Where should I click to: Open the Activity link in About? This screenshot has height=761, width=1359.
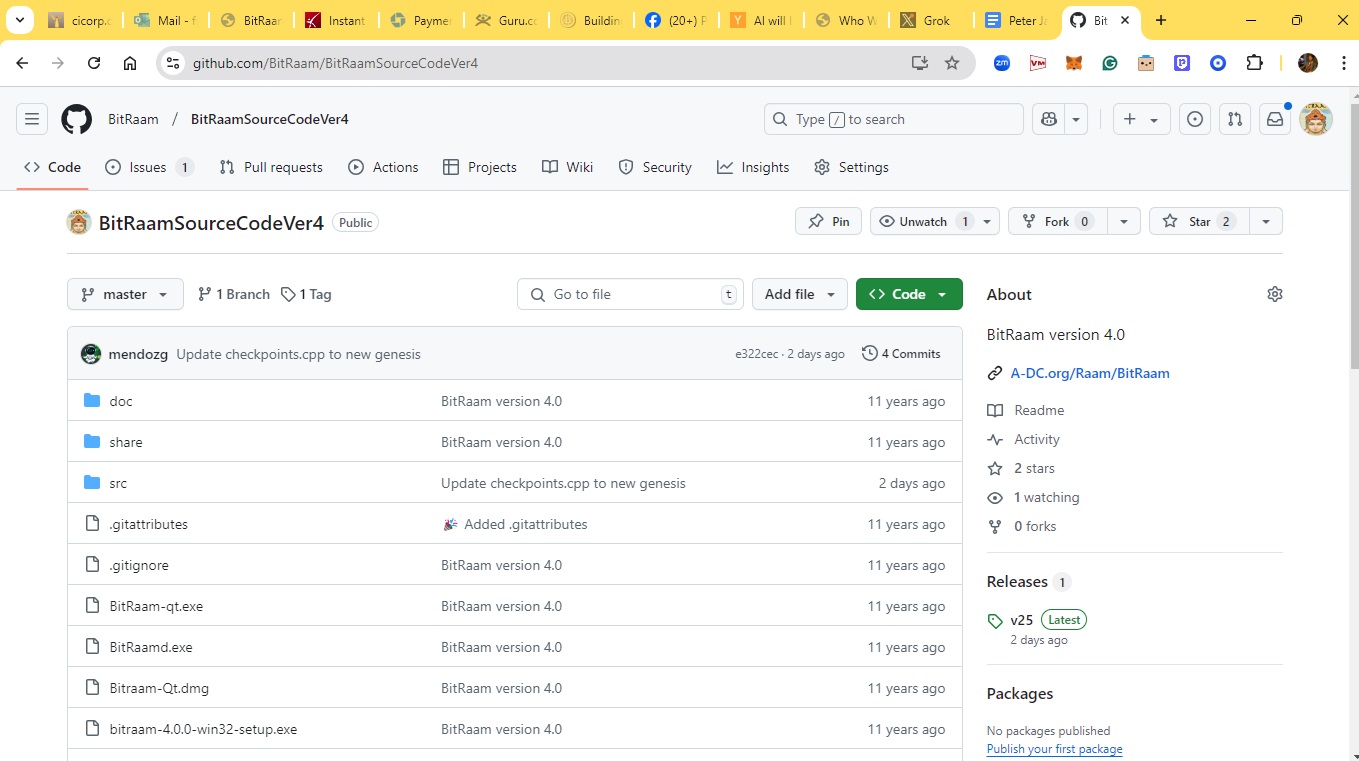click(x=1037, y=439)
